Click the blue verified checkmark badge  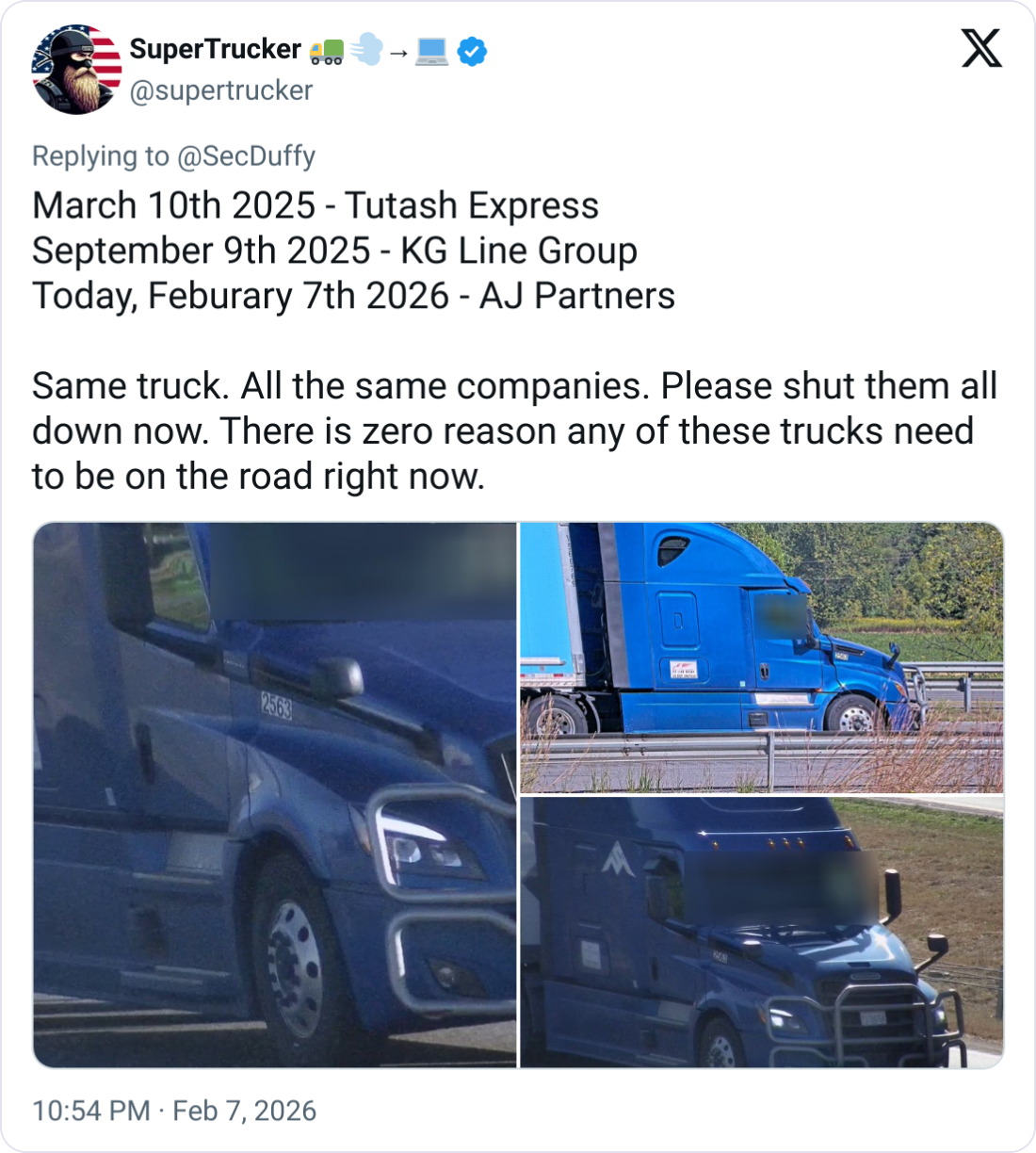(x=472, y=51)
